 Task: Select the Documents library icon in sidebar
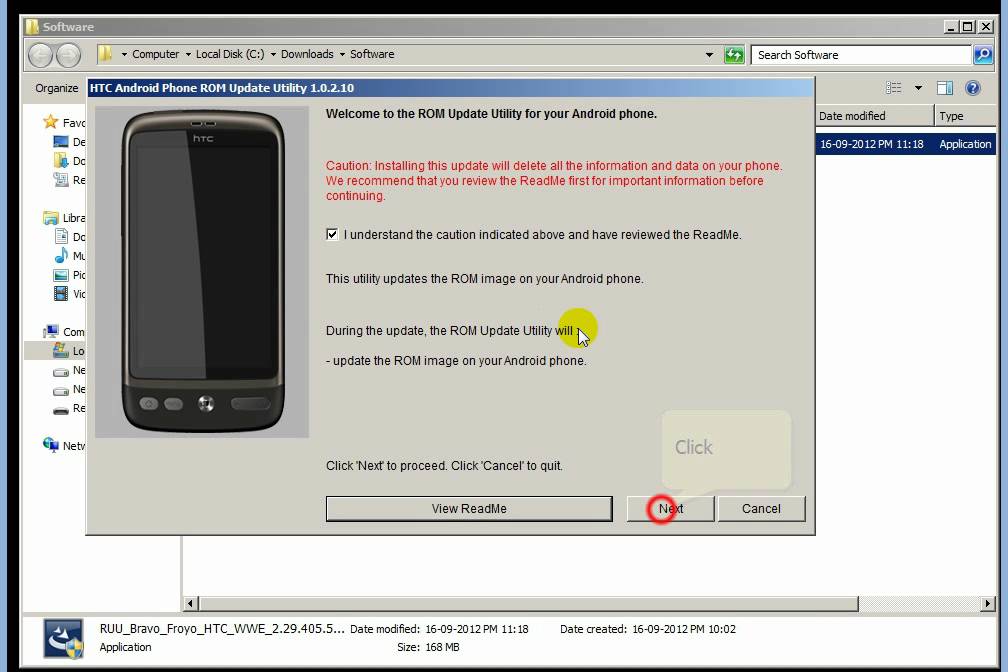61,237
